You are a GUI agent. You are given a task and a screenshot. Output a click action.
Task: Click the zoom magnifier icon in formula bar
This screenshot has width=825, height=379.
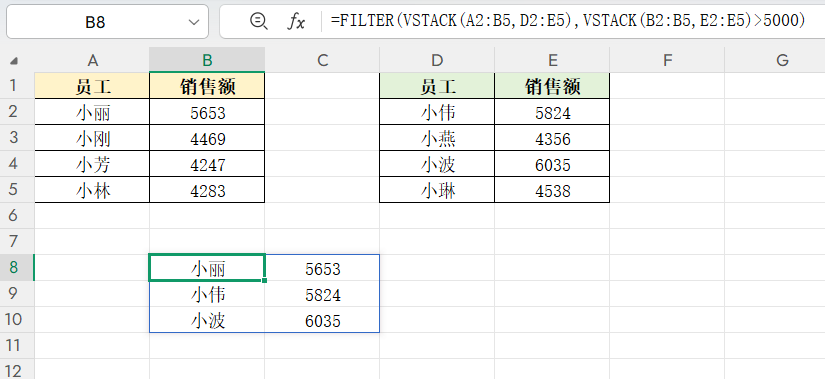pos(258,22)
